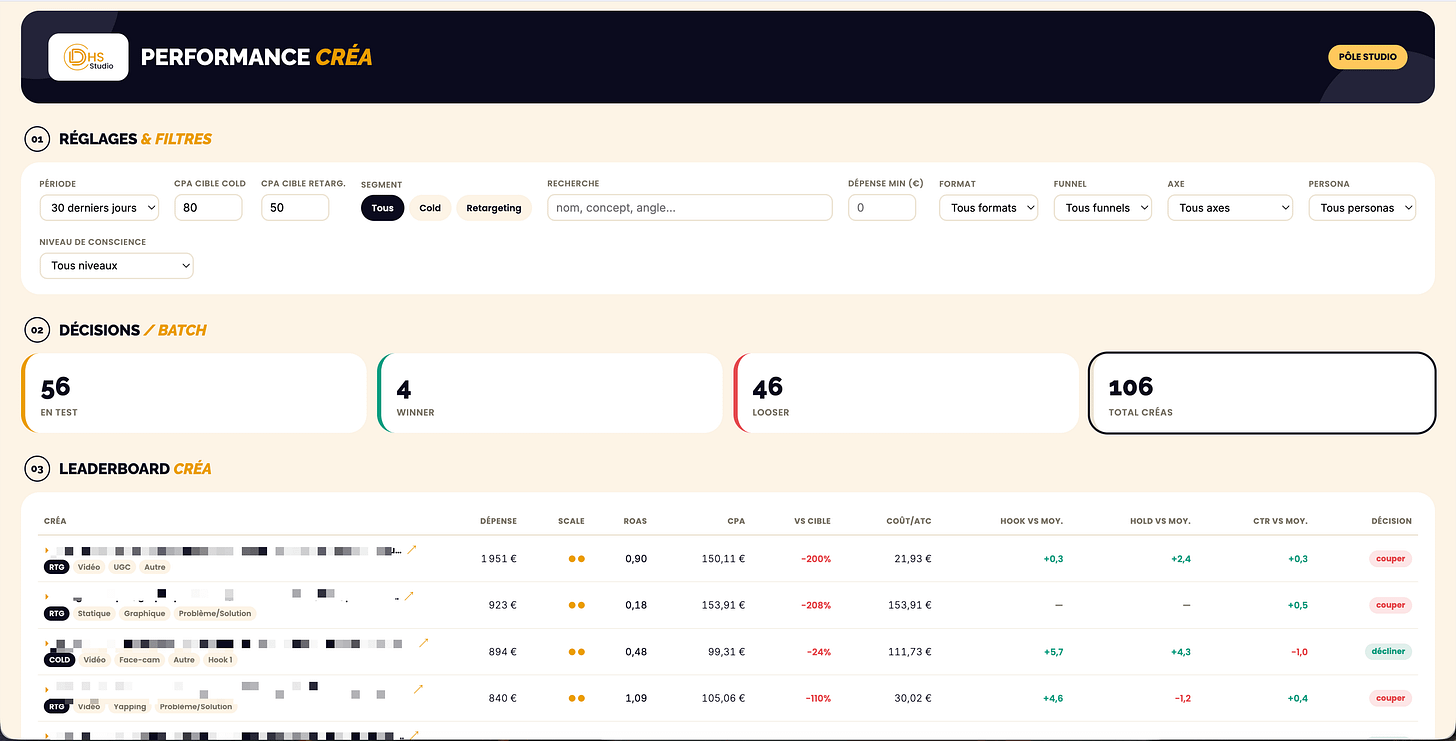
Task: Click the Yapping tag
Action: pyautogui.click(x=130, y=706)
